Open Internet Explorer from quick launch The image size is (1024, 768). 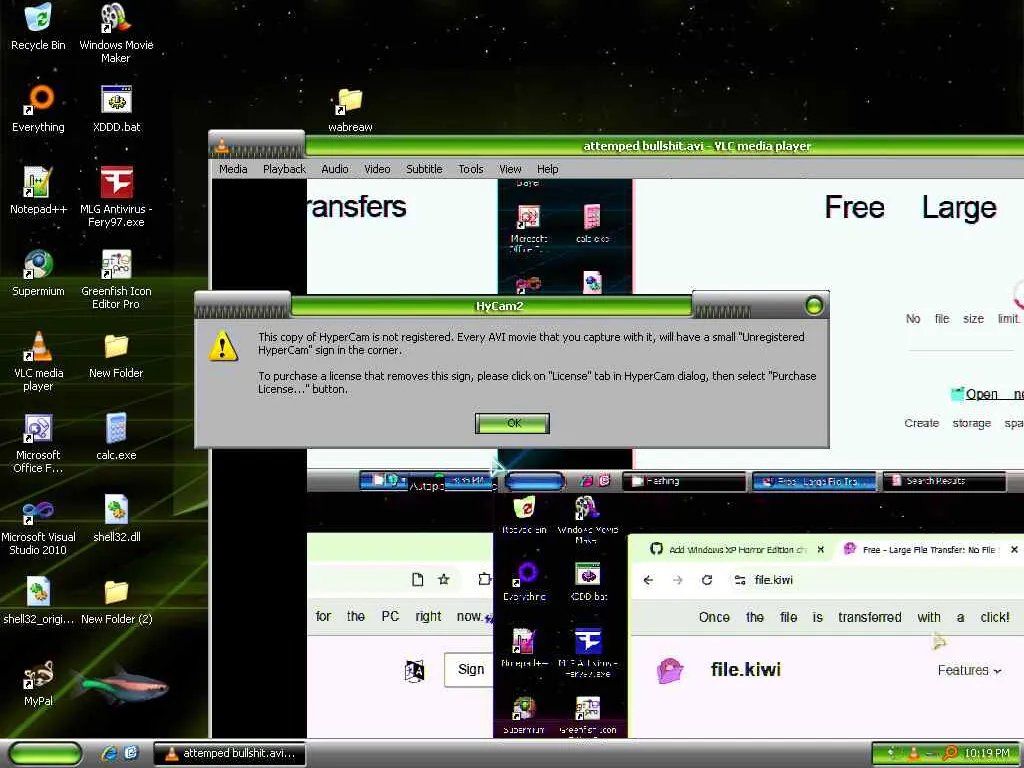pyautogui.click(x=109, y=753)
